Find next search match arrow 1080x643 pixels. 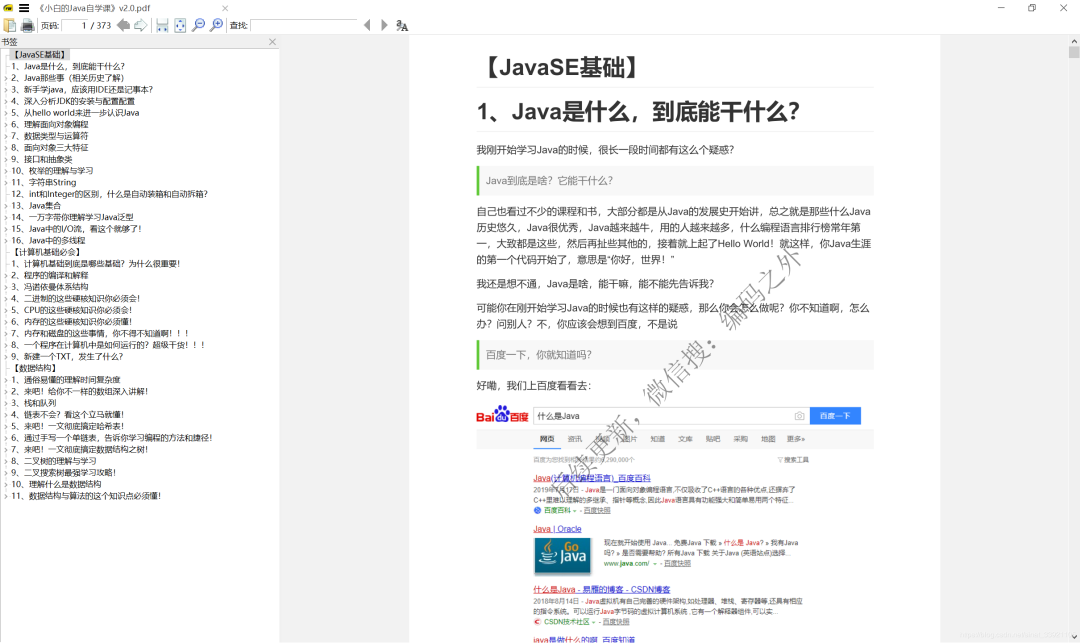pos(384,25)
